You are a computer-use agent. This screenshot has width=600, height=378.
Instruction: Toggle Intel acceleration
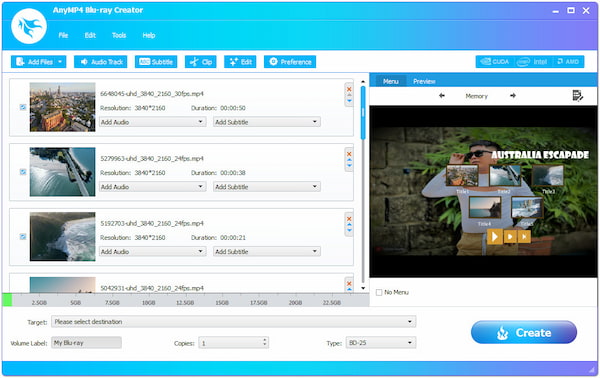tap(532, 62)
